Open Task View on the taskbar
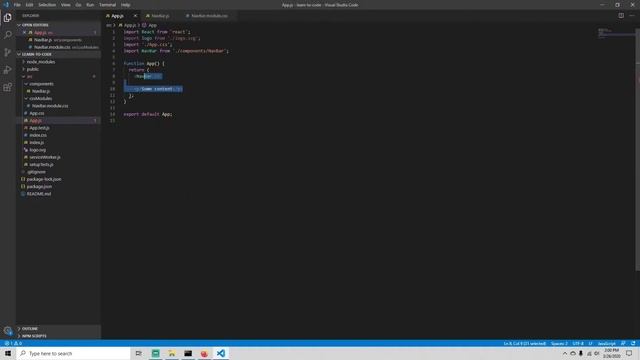The image size is (640, 360). 139,353
